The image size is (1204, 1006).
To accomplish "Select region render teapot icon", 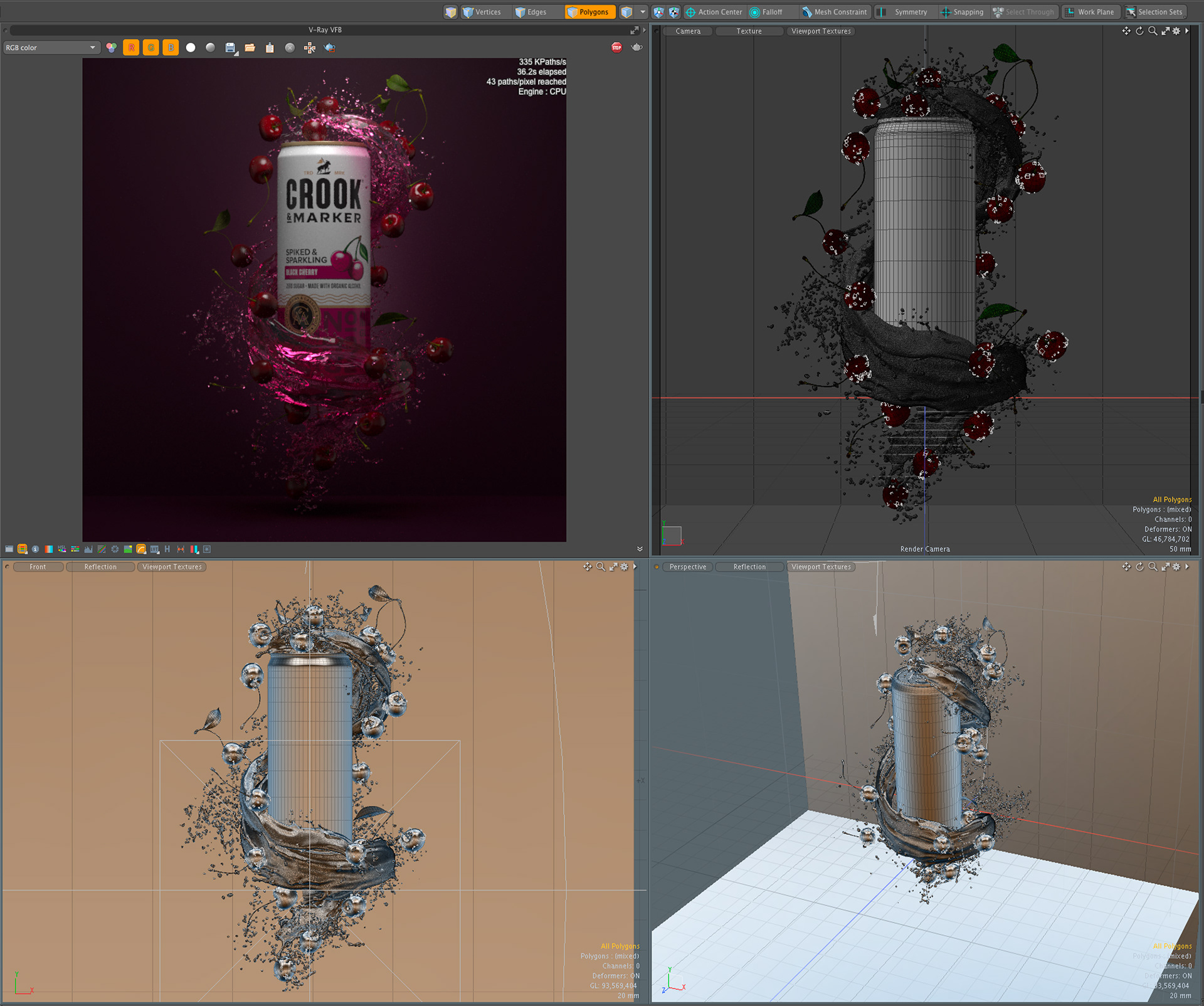I will pyautogui.click(x=330, y=48).
